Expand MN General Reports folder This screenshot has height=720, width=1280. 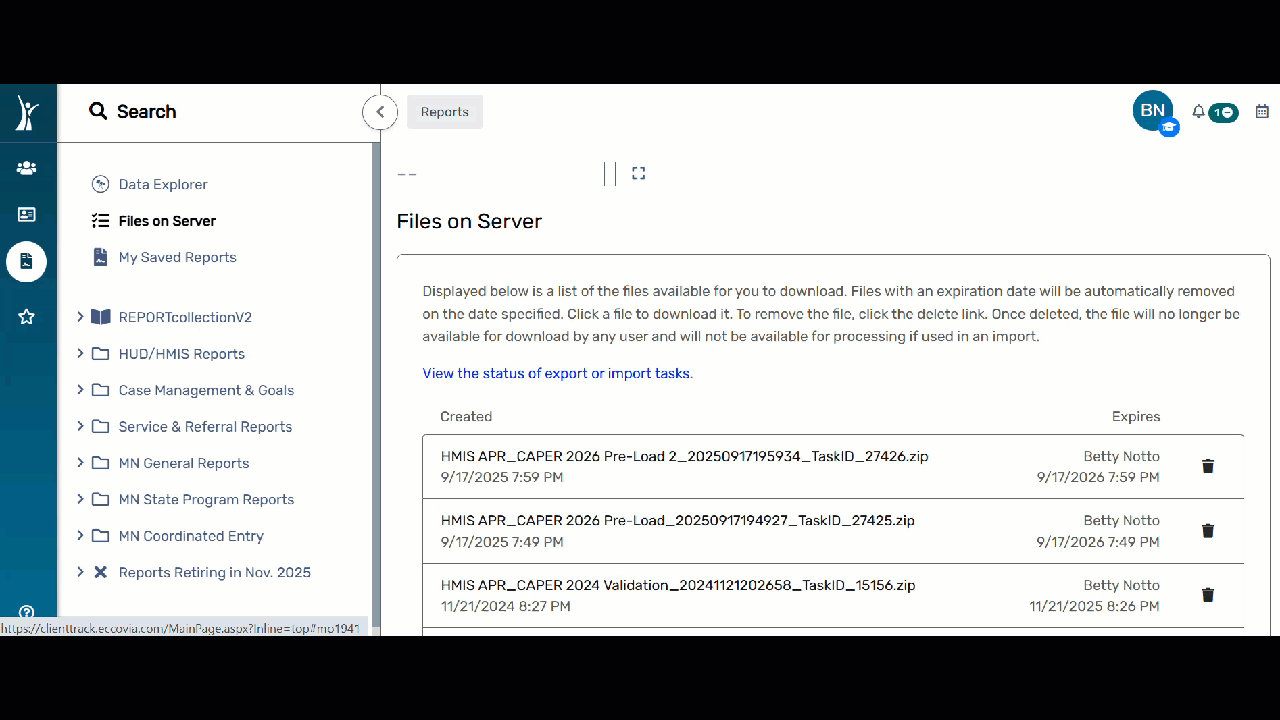81,463
